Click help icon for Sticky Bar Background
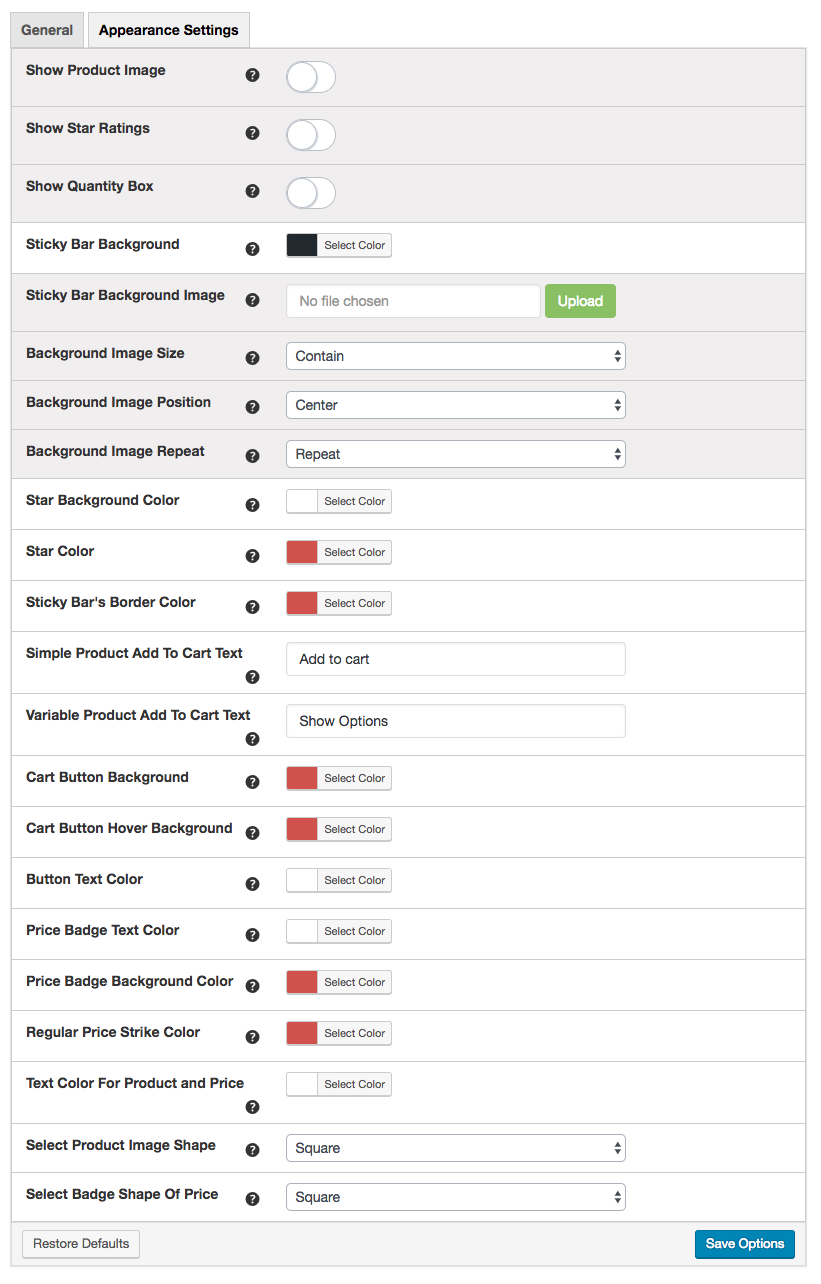 click(252, 249)
